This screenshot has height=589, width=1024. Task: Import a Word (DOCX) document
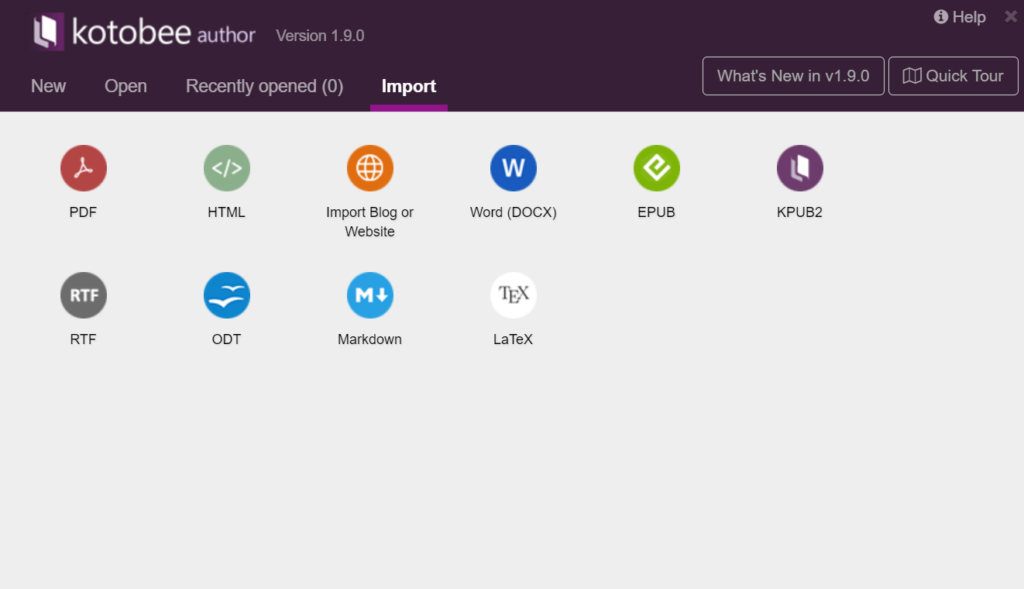click(513, 168)
